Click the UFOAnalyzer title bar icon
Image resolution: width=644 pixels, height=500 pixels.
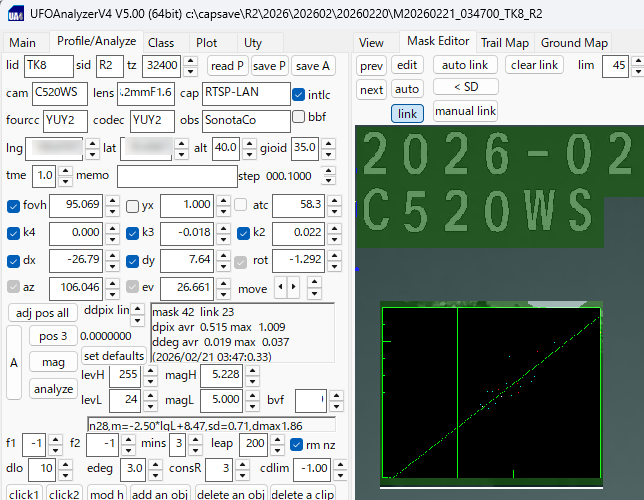[x=16, y=14]
